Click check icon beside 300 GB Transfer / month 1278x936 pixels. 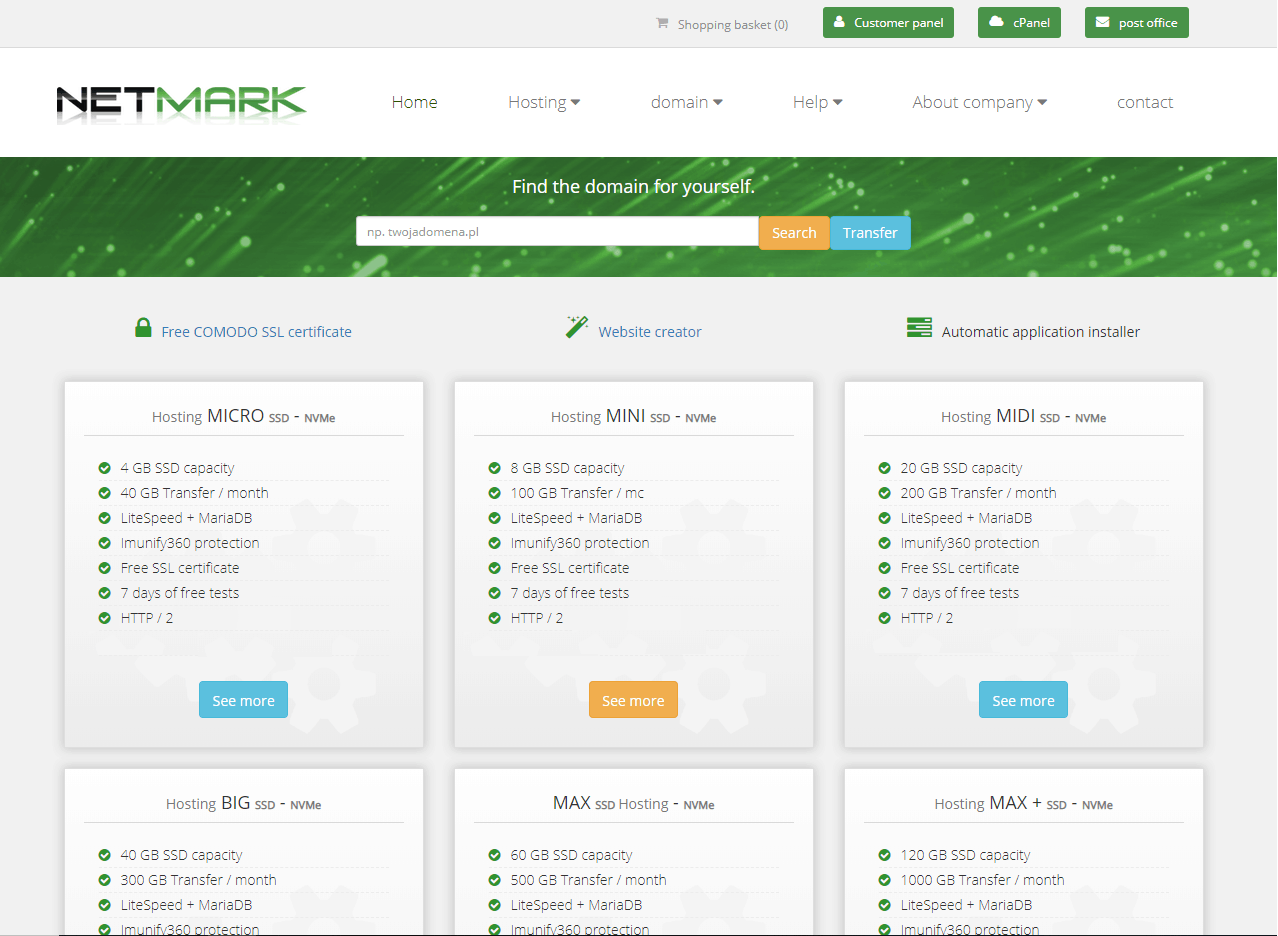pos(104,880)
